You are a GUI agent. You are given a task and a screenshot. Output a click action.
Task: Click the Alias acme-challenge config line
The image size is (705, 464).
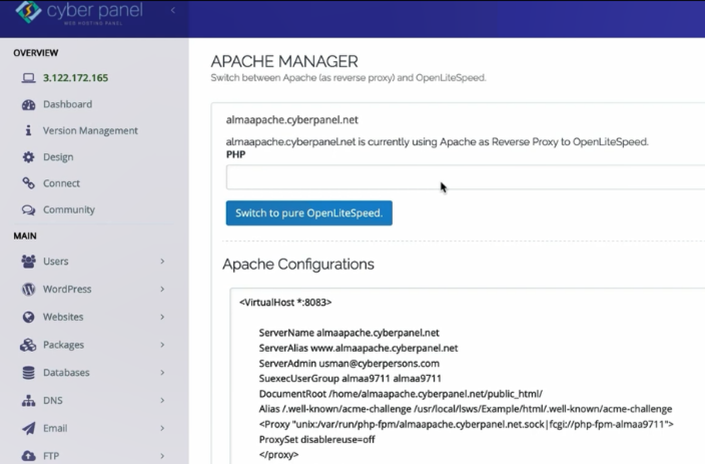point(465,409)
